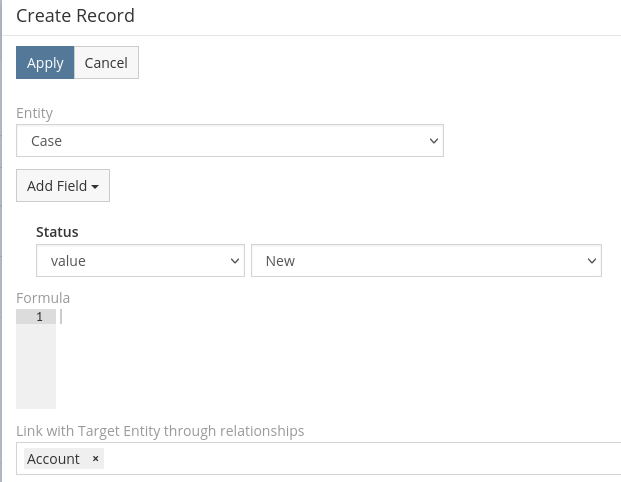Click the Formula label text

43,298
